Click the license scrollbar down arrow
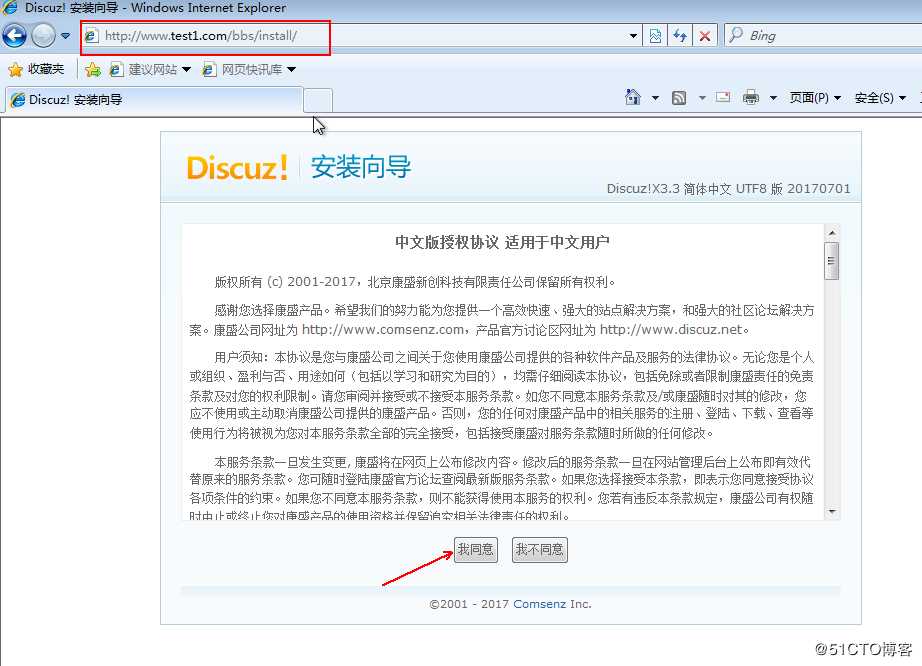 click(831, 511)
